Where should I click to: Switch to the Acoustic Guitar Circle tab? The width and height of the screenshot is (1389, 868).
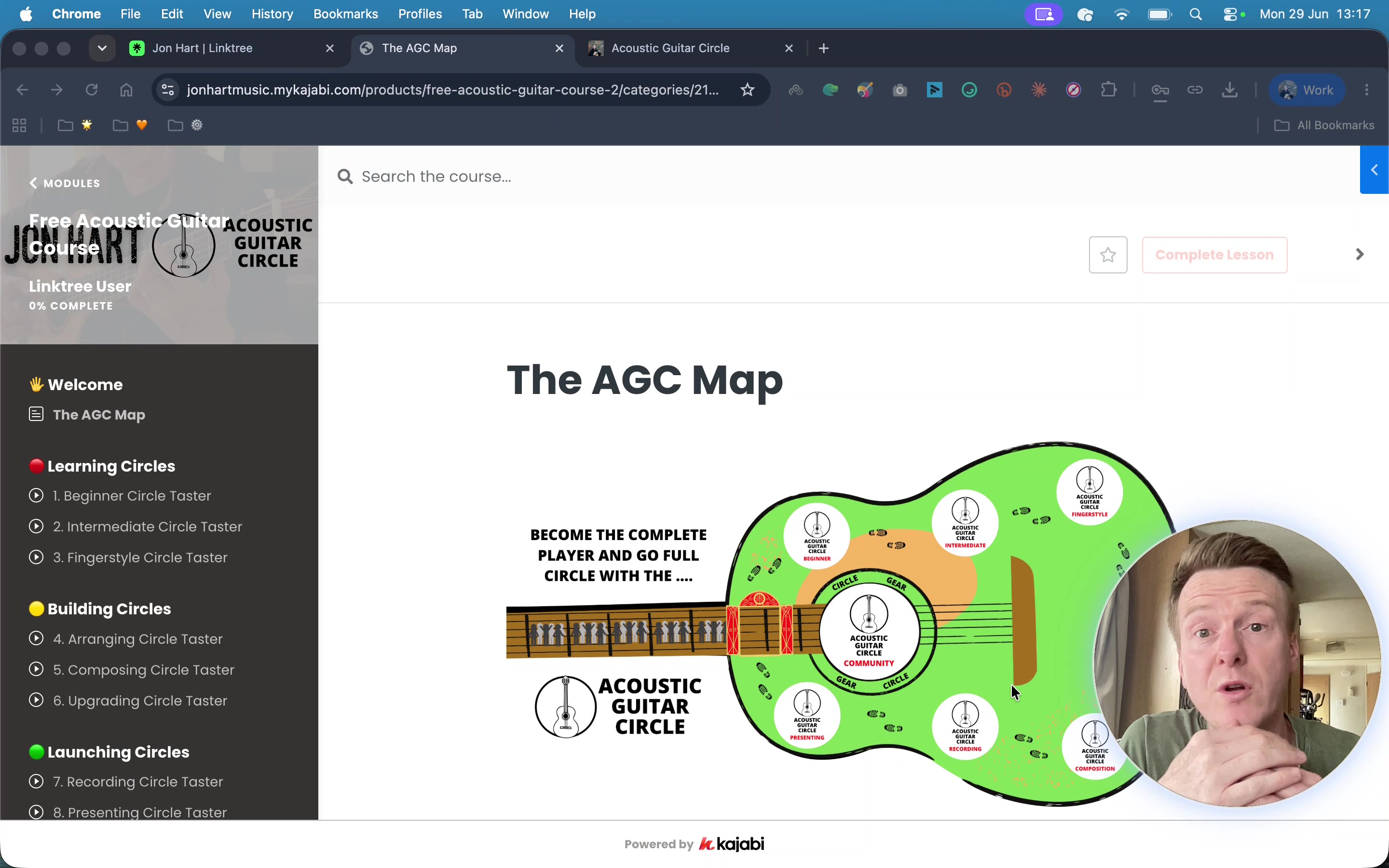(692, 48)
